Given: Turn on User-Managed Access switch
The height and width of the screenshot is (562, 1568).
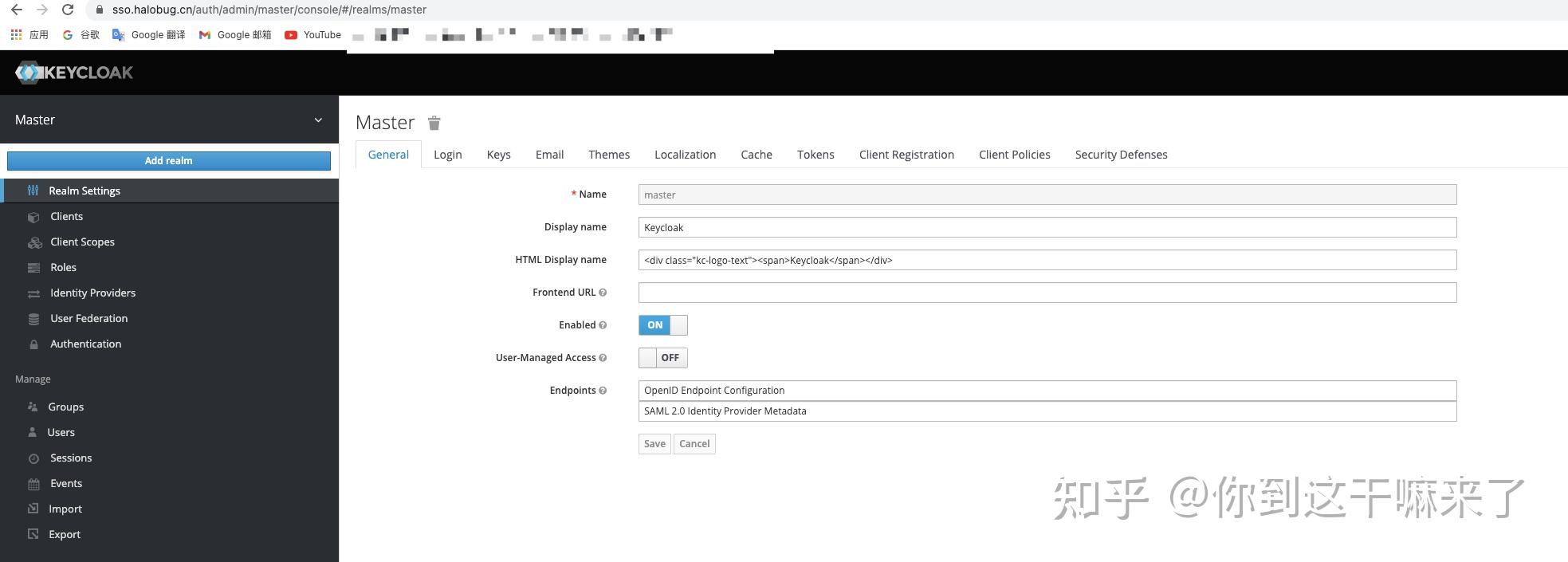Looking at the screenshot, I should [662, 358].
